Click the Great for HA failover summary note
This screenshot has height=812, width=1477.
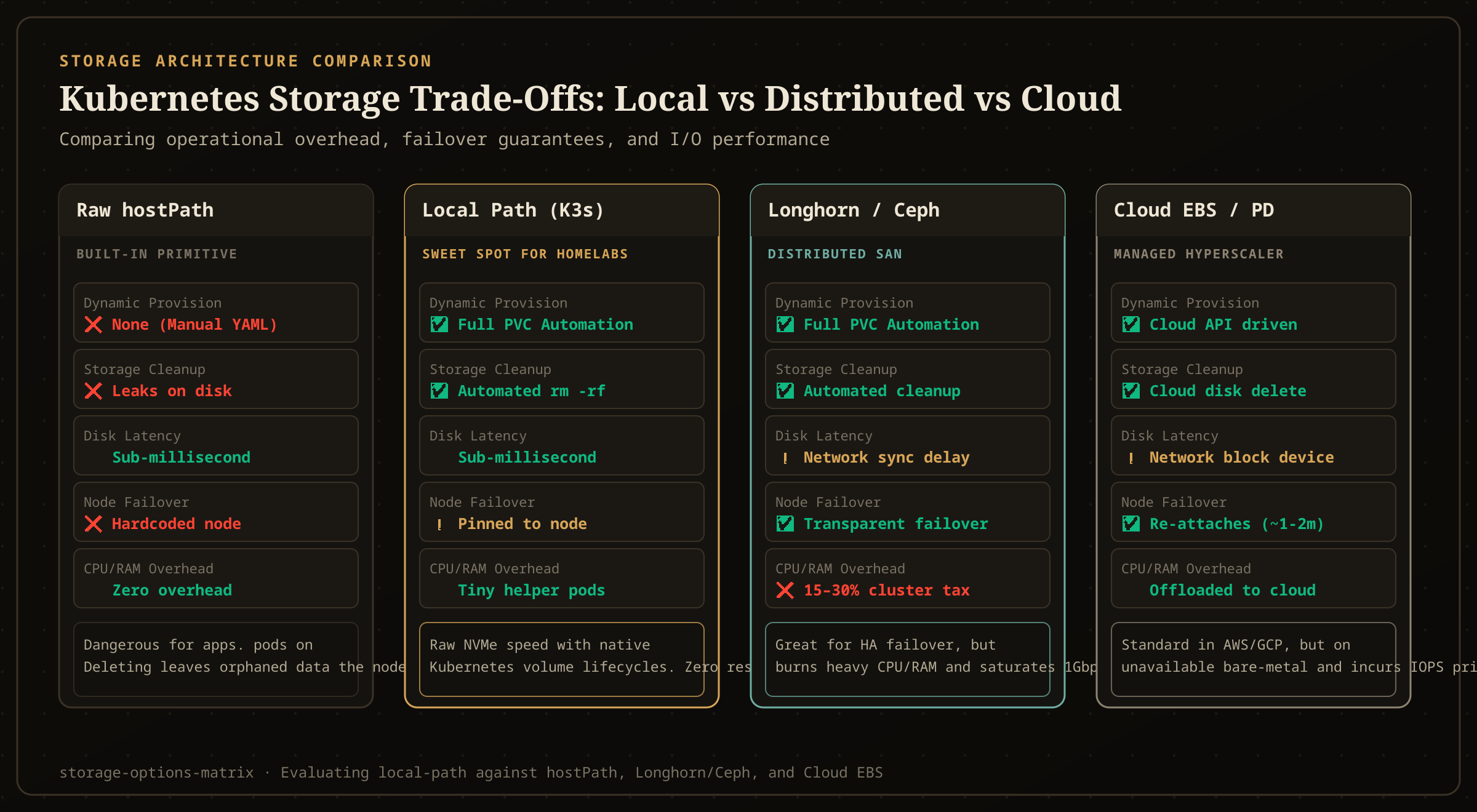point(908,659)
